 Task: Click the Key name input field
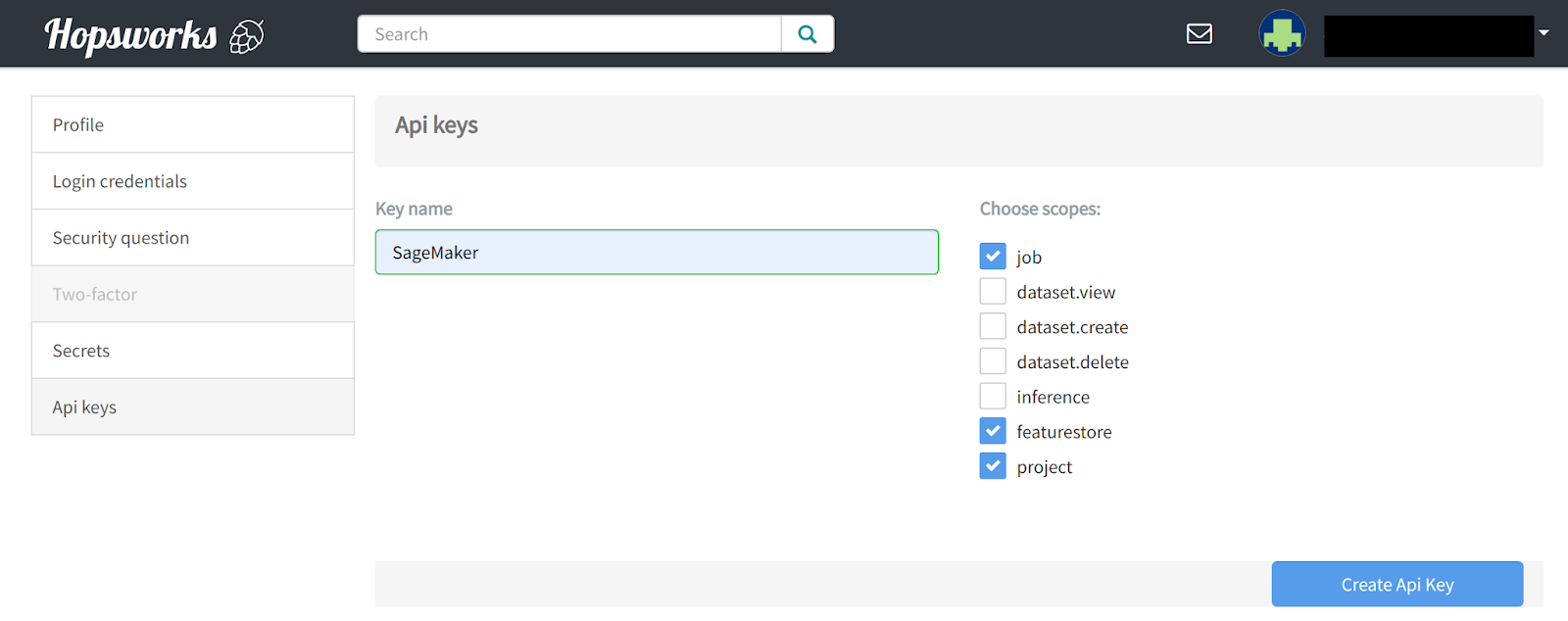657,253
